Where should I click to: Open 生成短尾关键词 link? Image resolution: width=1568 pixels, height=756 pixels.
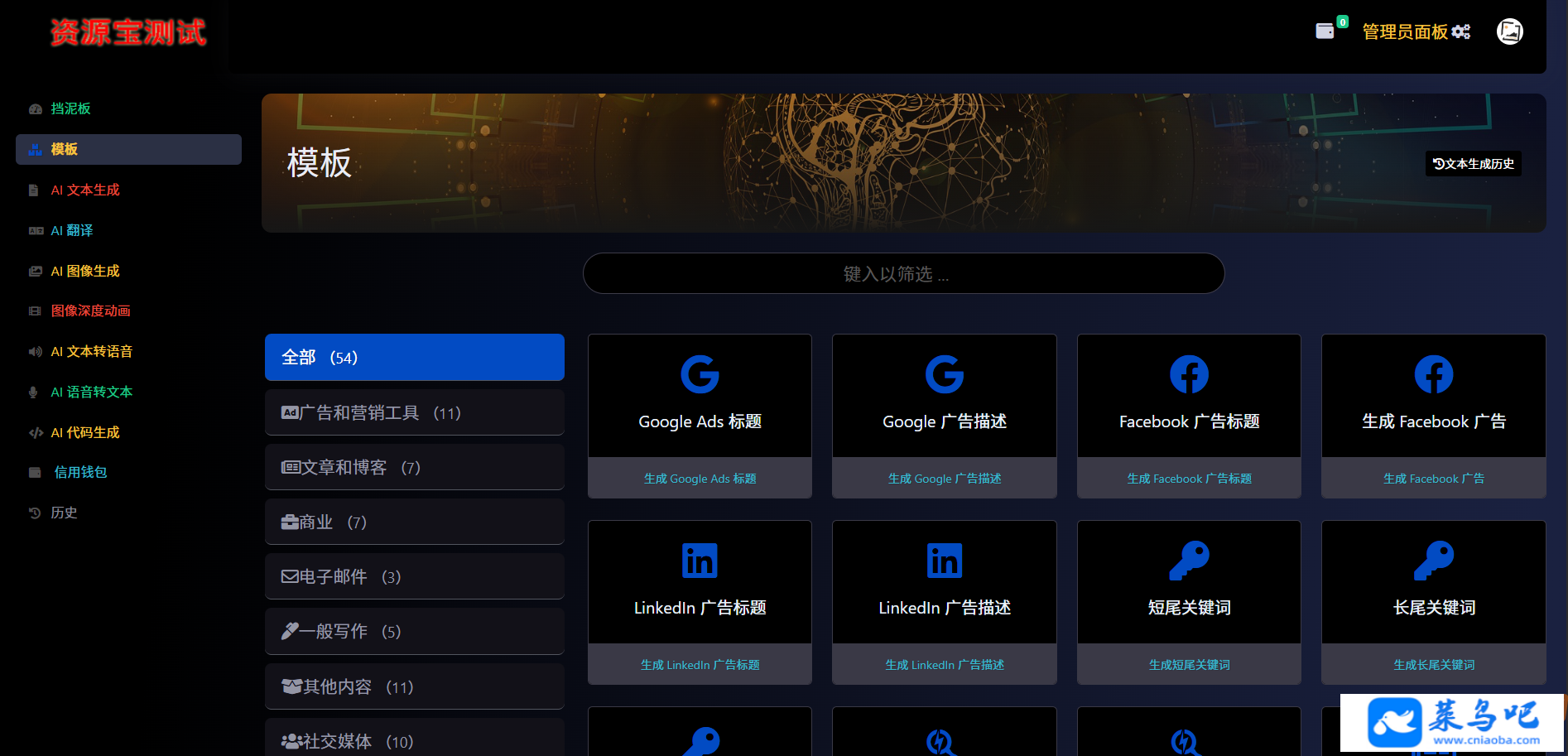click(1189, 665)
